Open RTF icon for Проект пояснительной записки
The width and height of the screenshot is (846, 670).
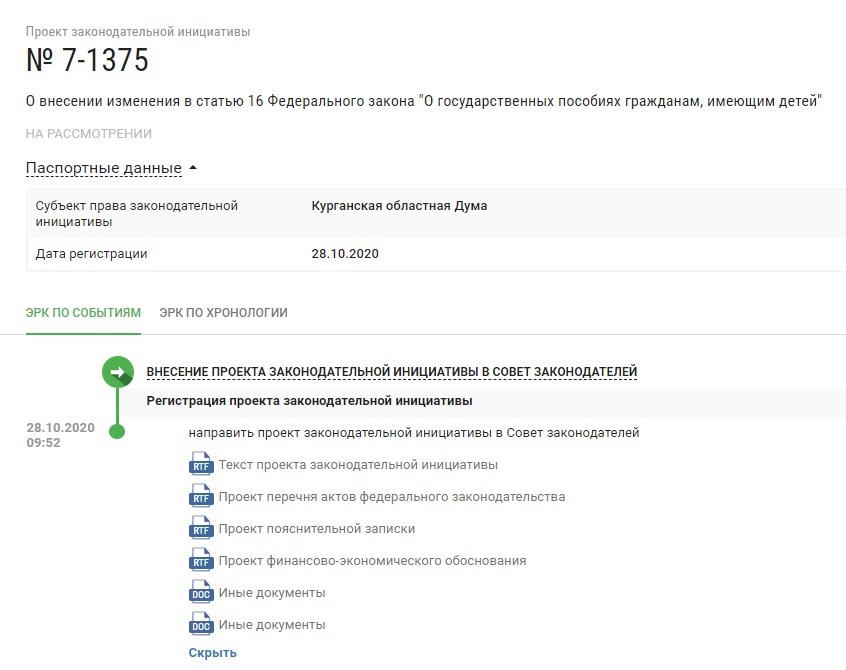201,527
